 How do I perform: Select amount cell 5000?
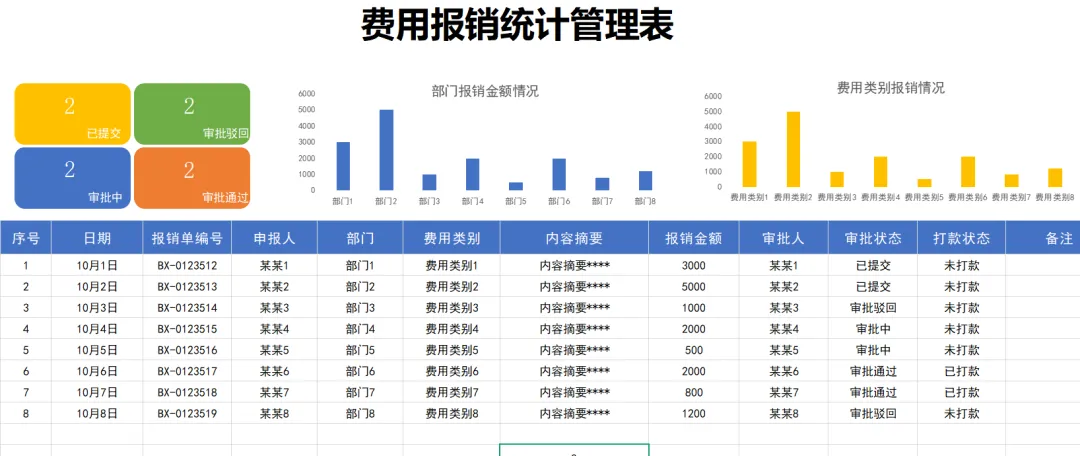tap(694, 287)
